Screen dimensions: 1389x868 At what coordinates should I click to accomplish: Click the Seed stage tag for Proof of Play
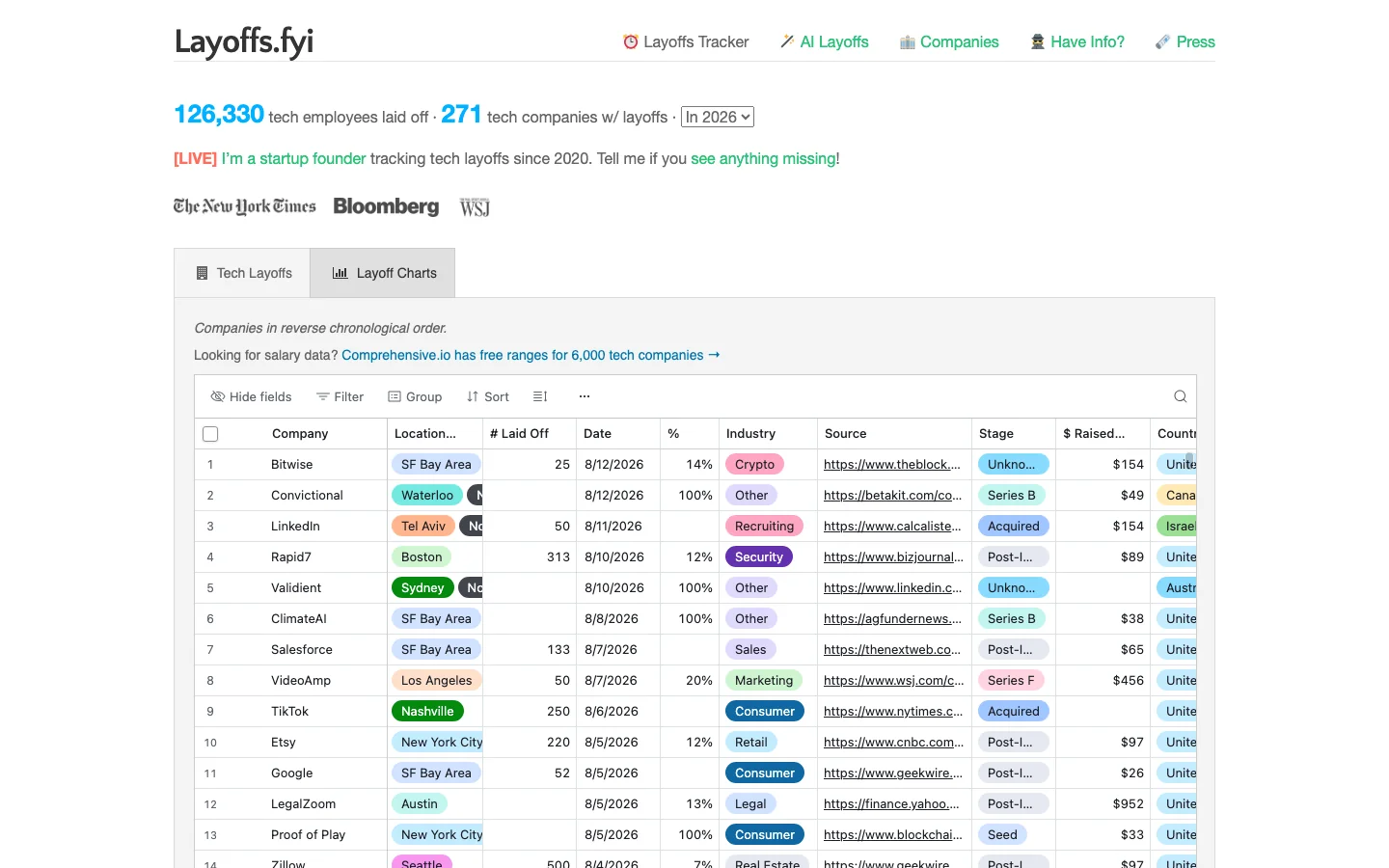pyautogui.click(x=1002, y=834)
